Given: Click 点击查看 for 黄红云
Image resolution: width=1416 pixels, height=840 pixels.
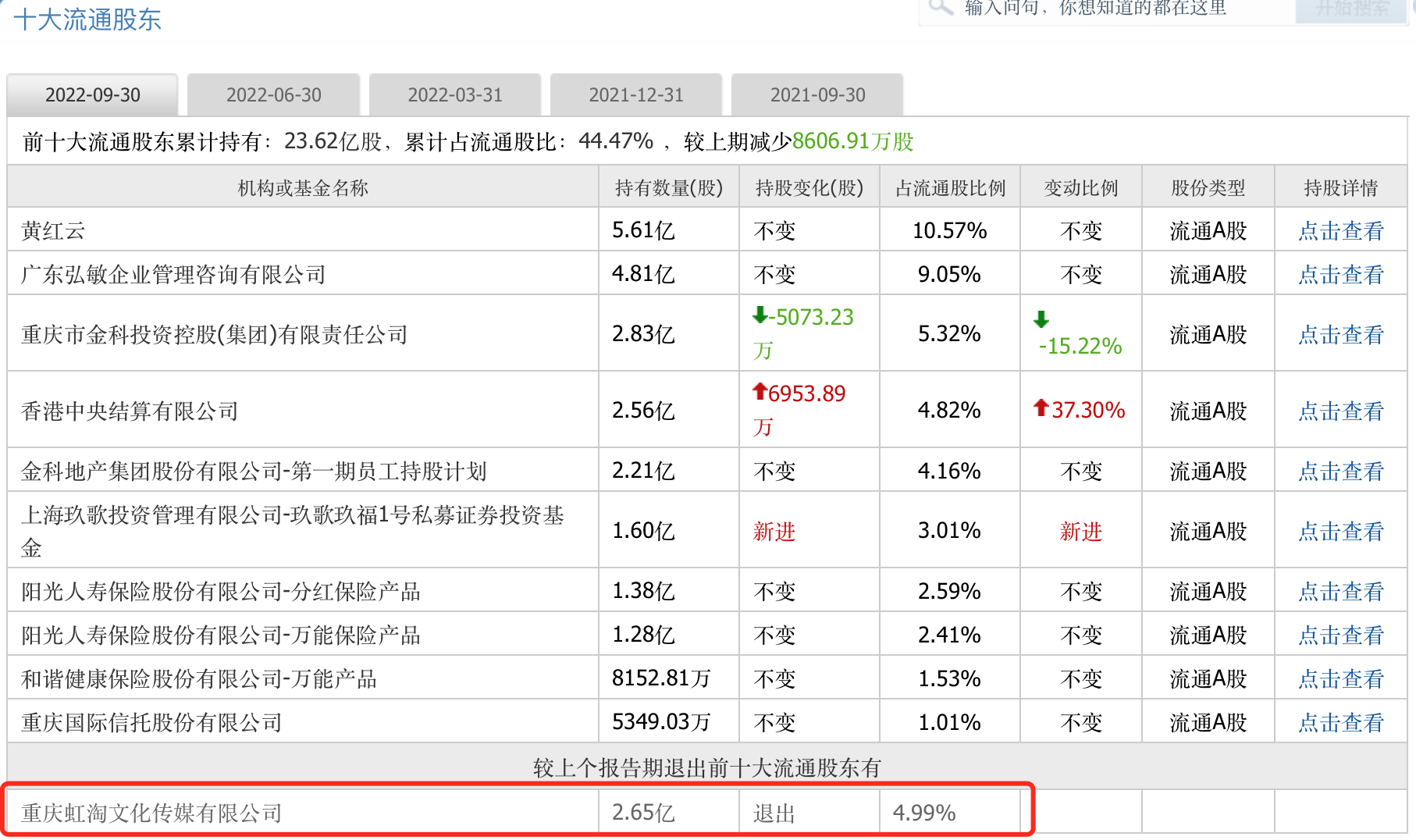Looking at the screenshot, I should pyautogui.click(x=1341, y=230).
